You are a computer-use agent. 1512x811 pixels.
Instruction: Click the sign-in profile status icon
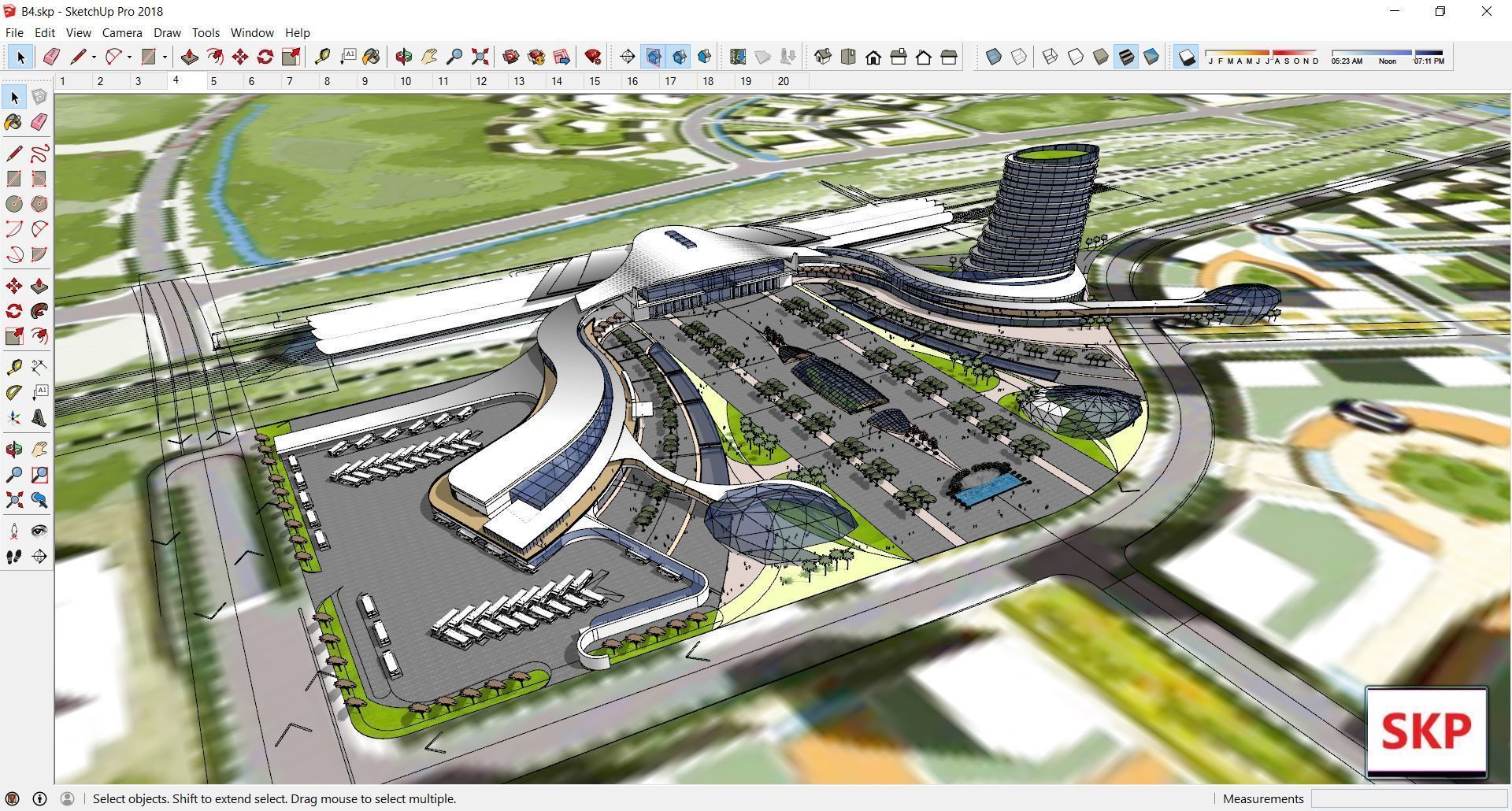coord(67,798)
